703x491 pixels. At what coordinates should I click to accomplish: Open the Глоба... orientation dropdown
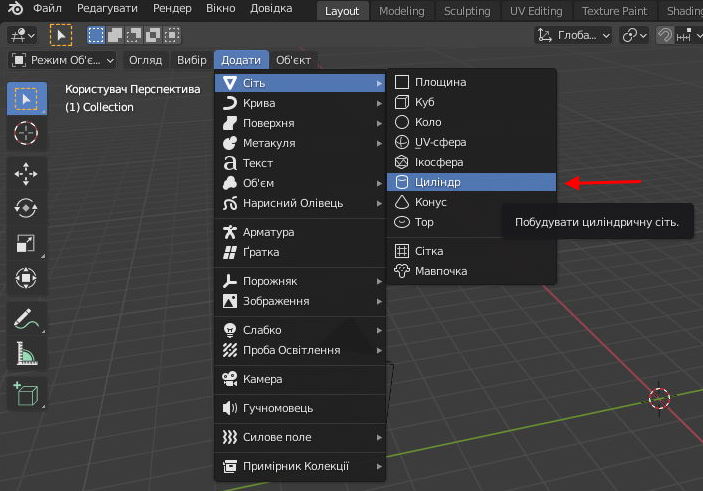click(574, 35)
